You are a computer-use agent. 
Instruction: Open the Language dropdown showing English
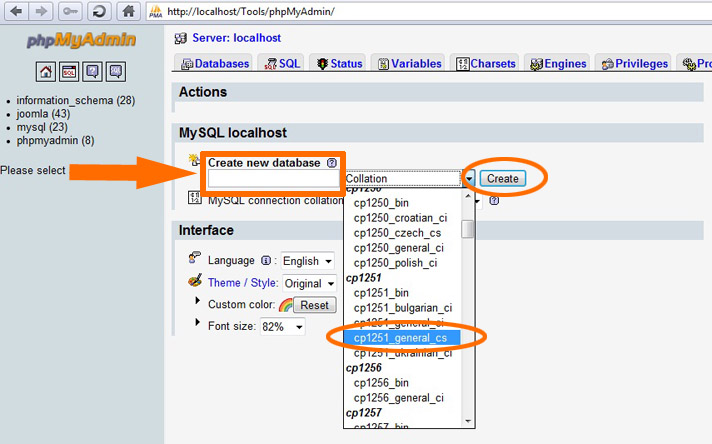click(307, 261)
